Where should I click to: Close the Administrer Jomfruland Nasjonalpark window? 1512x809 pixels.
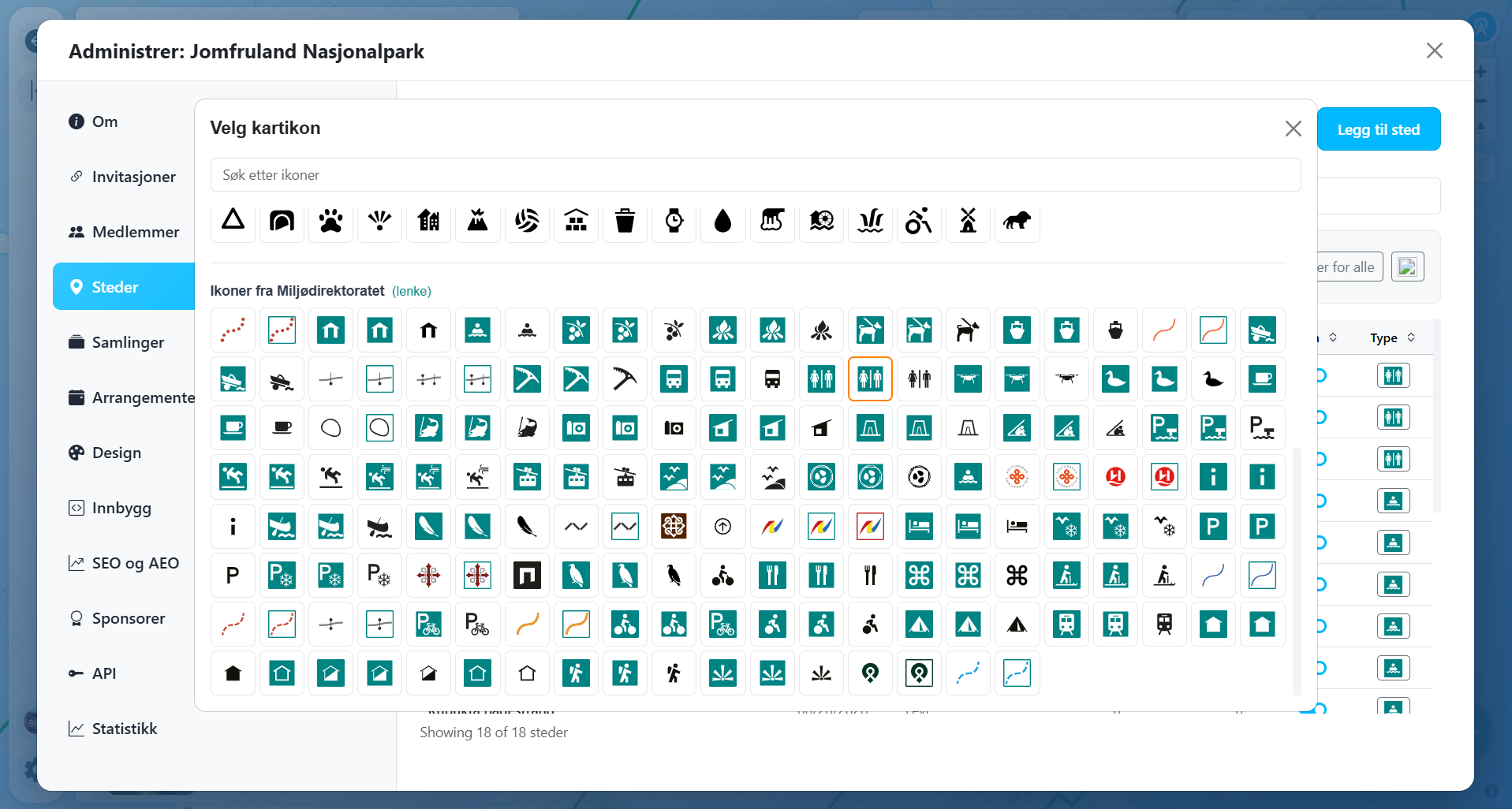point(1434,50)
